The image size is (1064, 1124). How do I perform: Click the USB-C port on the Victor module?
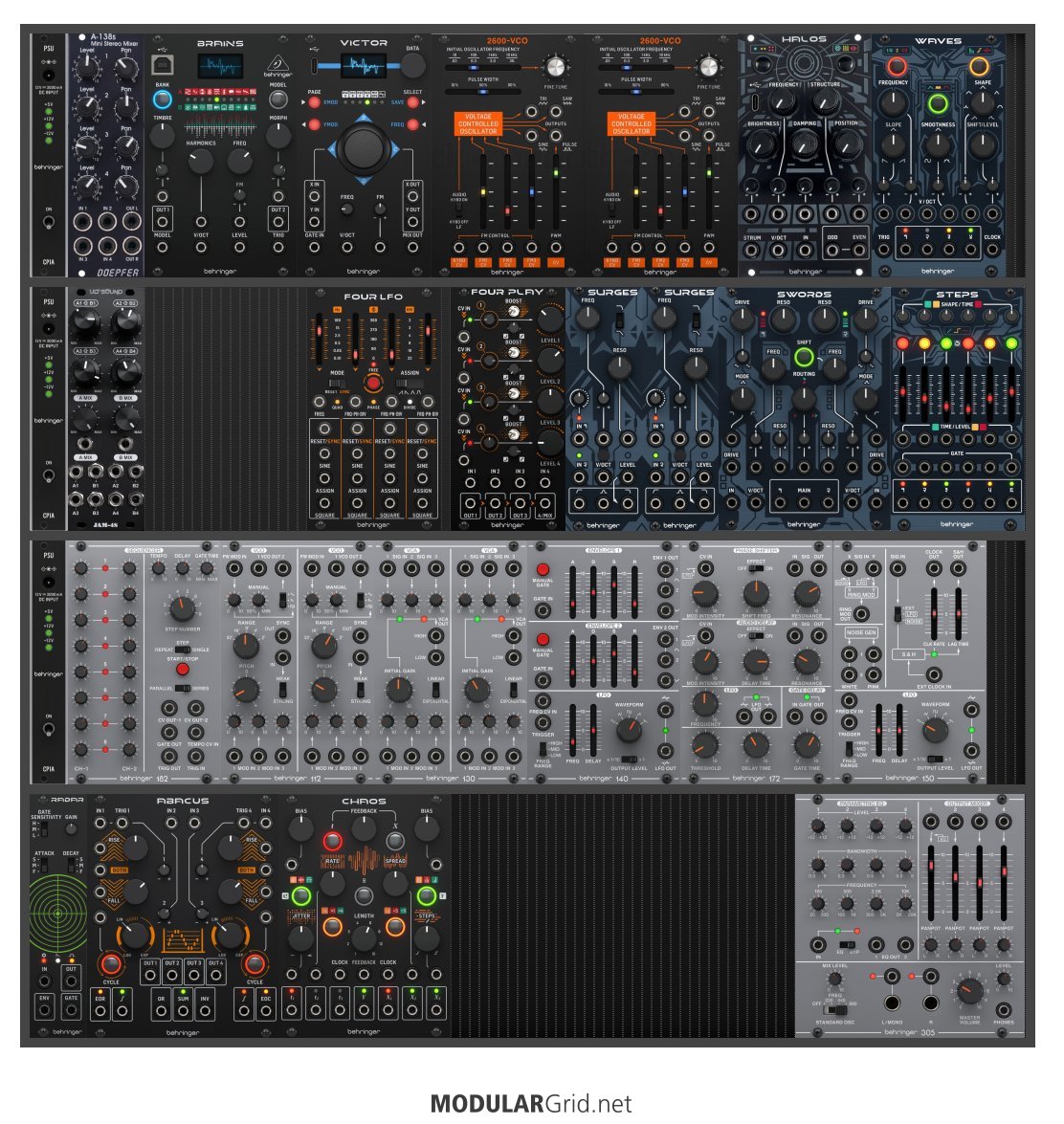pos(314,66)
